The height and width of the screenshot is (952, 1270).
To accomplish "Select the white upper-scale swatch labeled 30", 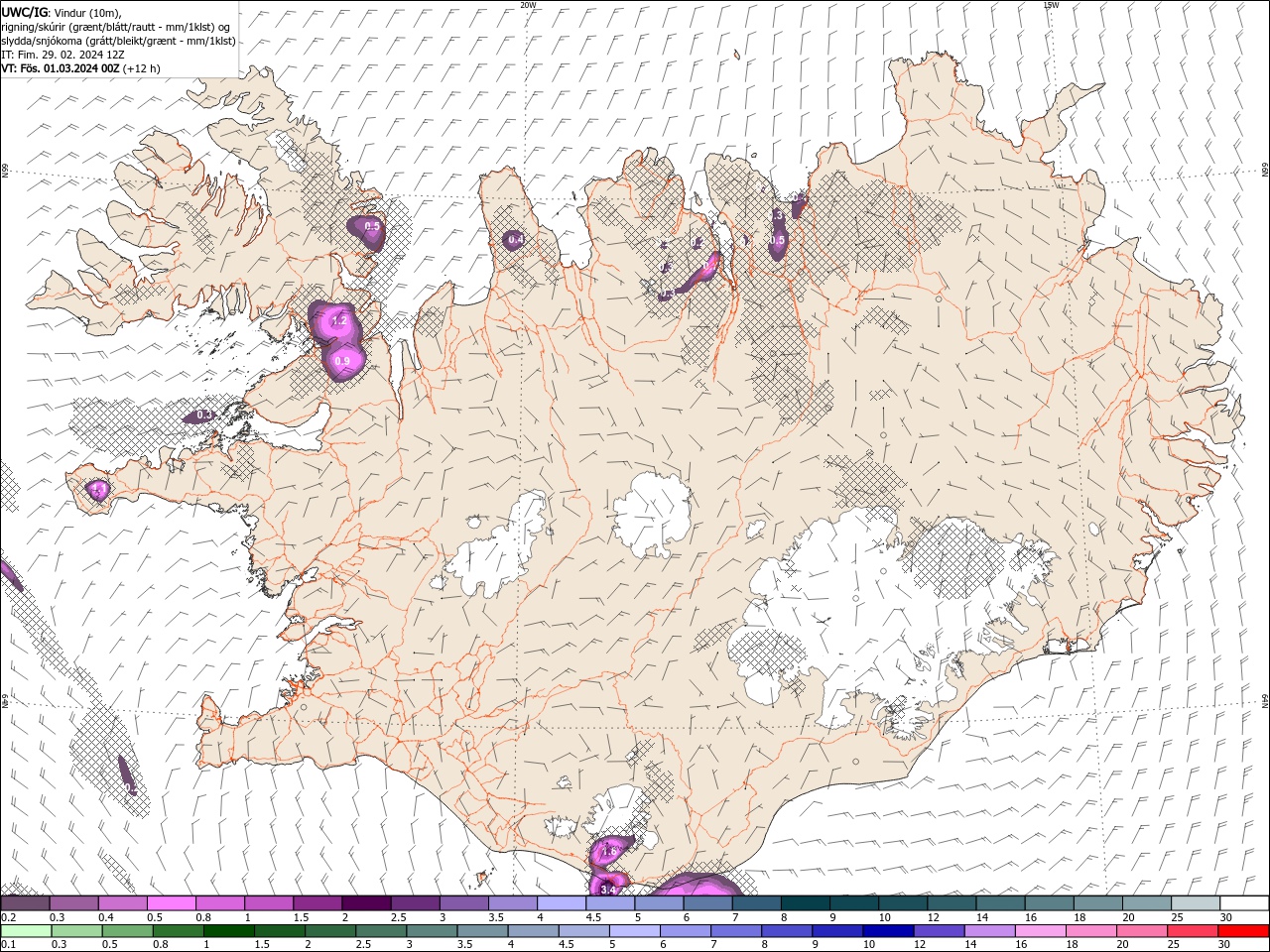I will point(1244,903).
